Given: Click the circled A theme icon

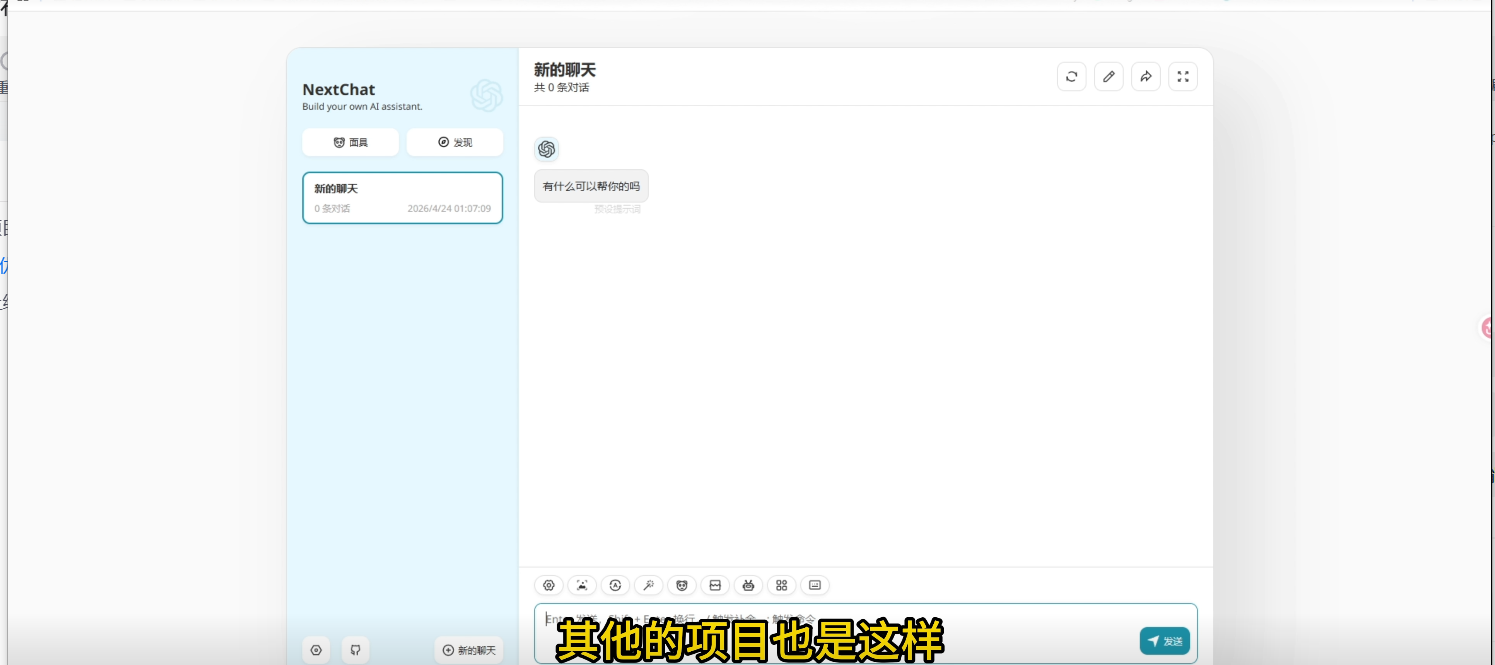Looking at the screenshot, I should (615, 585).
